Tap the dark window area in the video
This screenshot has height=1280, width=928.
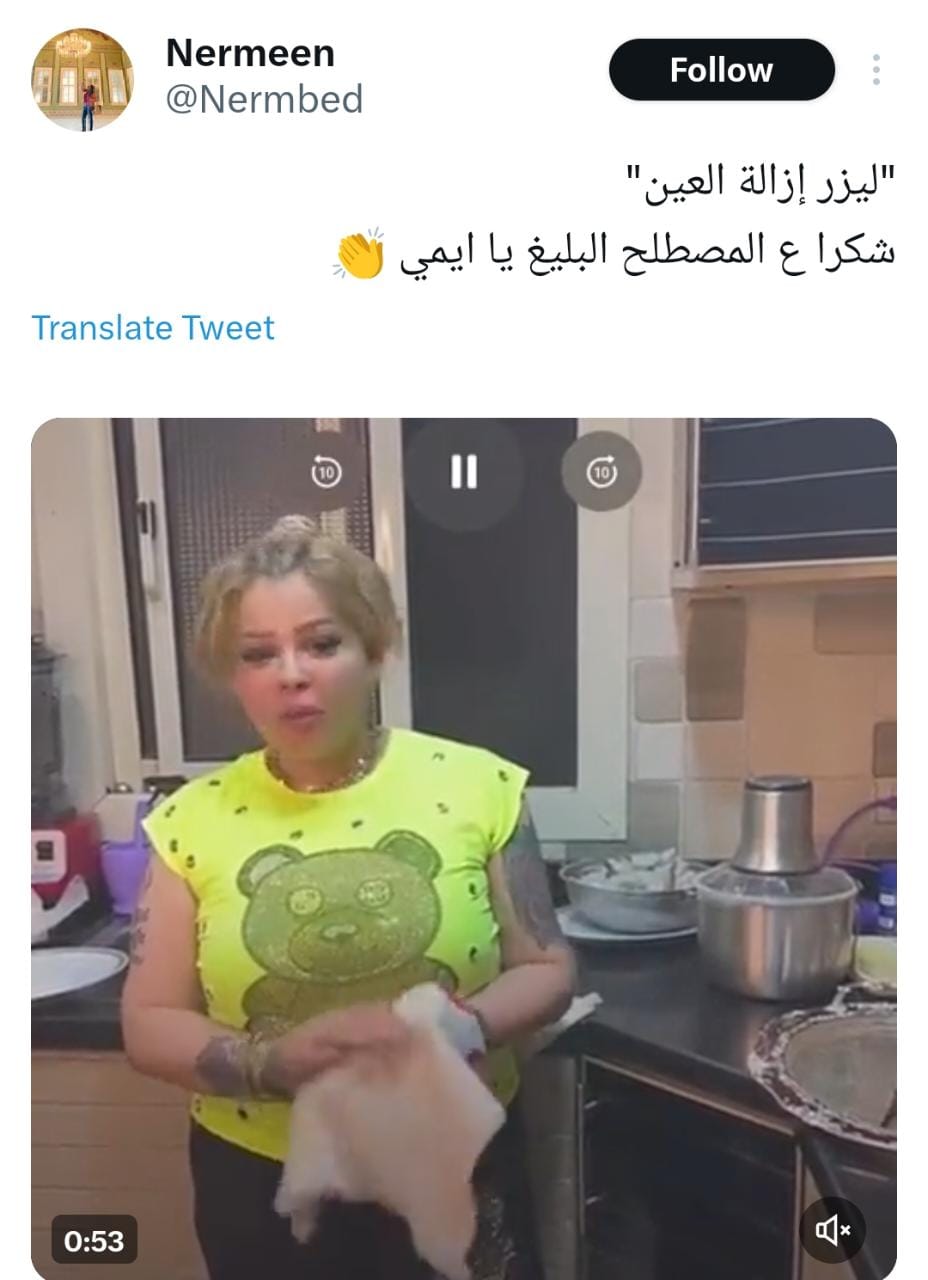click(490, 600)
